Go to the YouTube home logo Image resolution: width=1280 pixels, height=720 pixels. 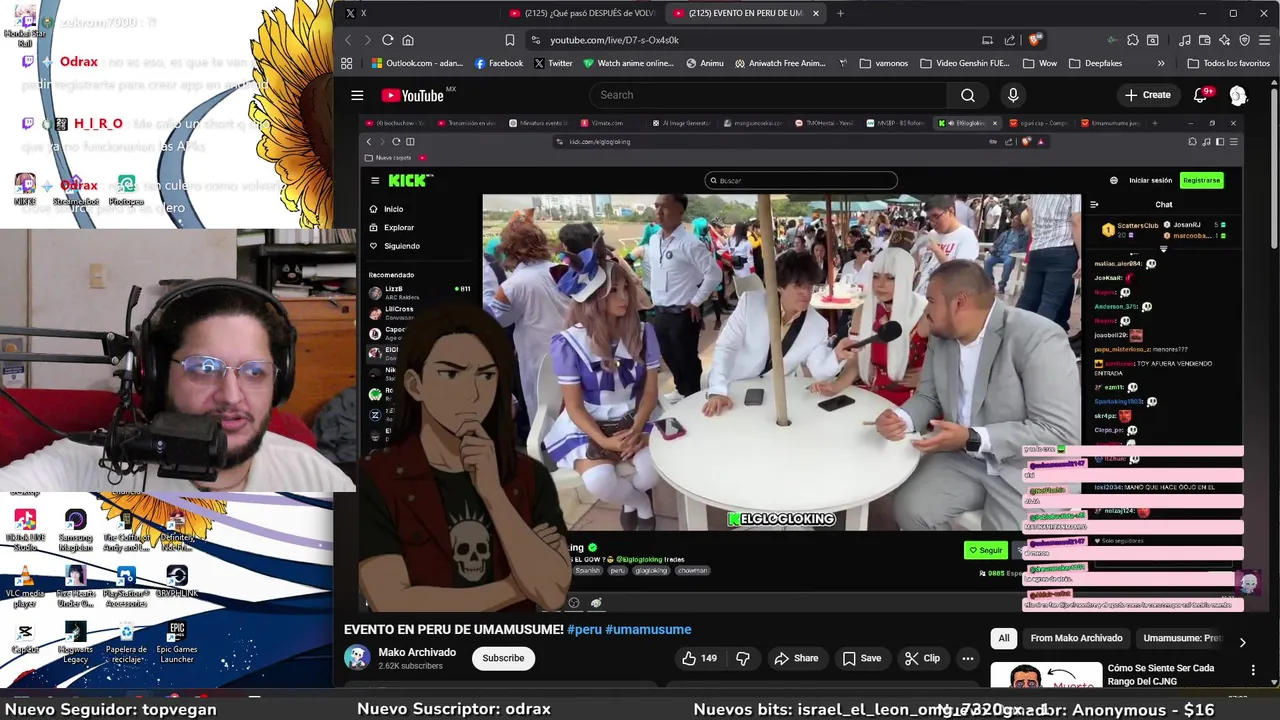(412, 95)
